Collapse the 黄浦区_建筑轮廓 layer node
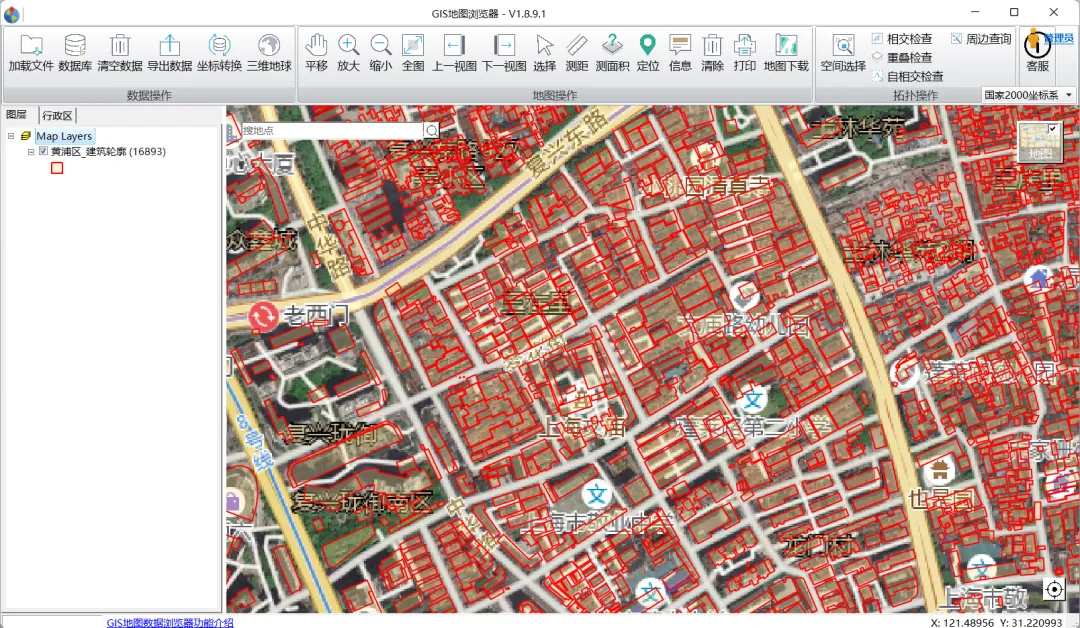This screenshot has width=1080, height=628. coord(31,151)
